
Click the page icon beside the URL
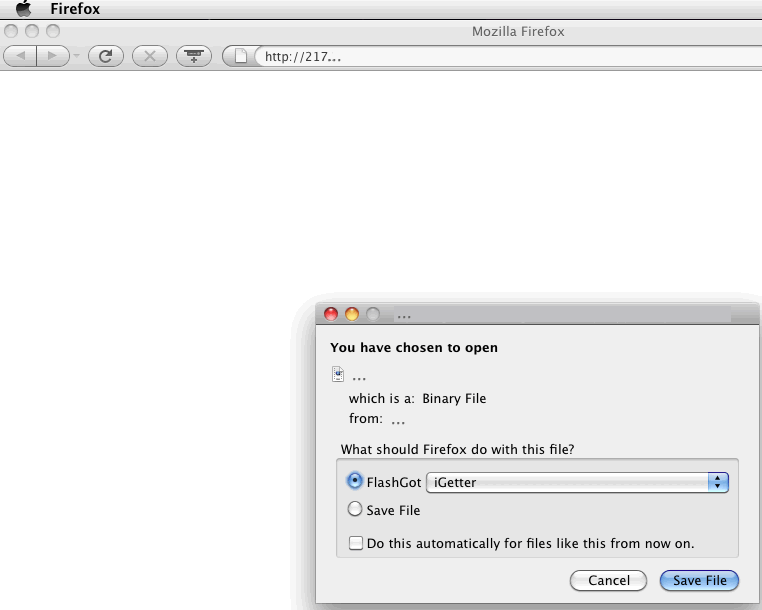point(241,56)
